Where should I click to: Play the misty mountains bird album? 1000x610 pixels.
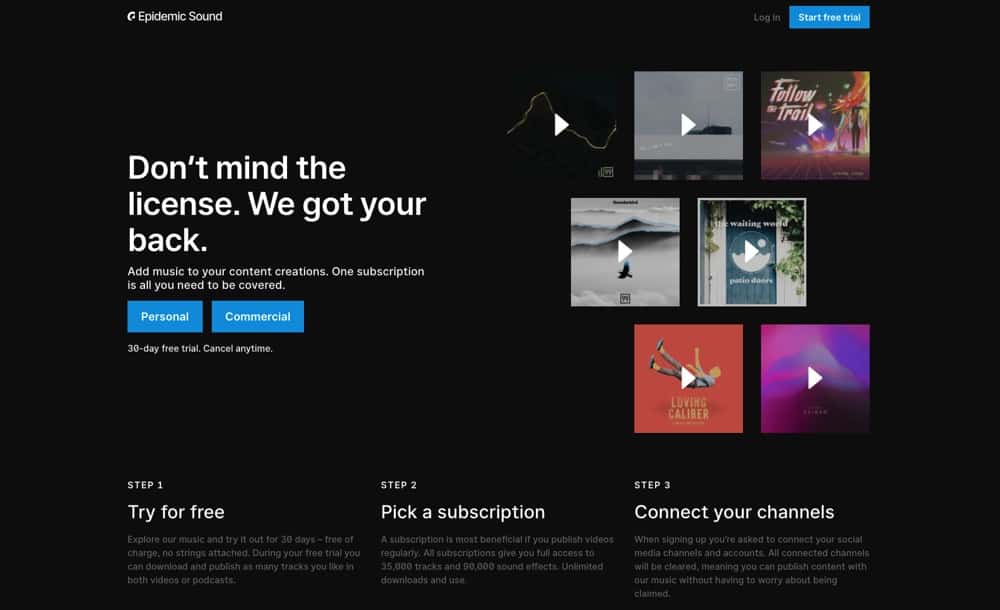pyautogui.click(x=625, y=251)
